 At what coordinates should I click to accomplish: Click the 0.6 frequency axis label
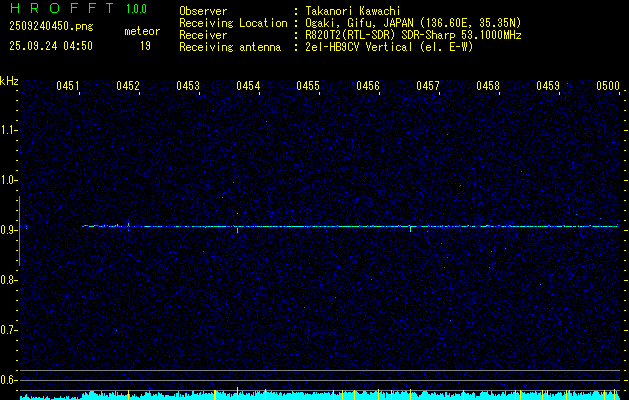(x=7, y=380)
